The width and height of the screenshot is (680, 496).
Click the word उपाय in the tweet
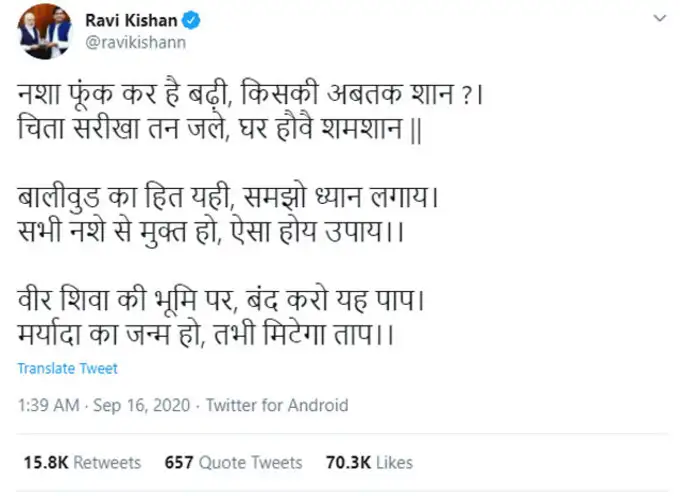coord(340,232)
